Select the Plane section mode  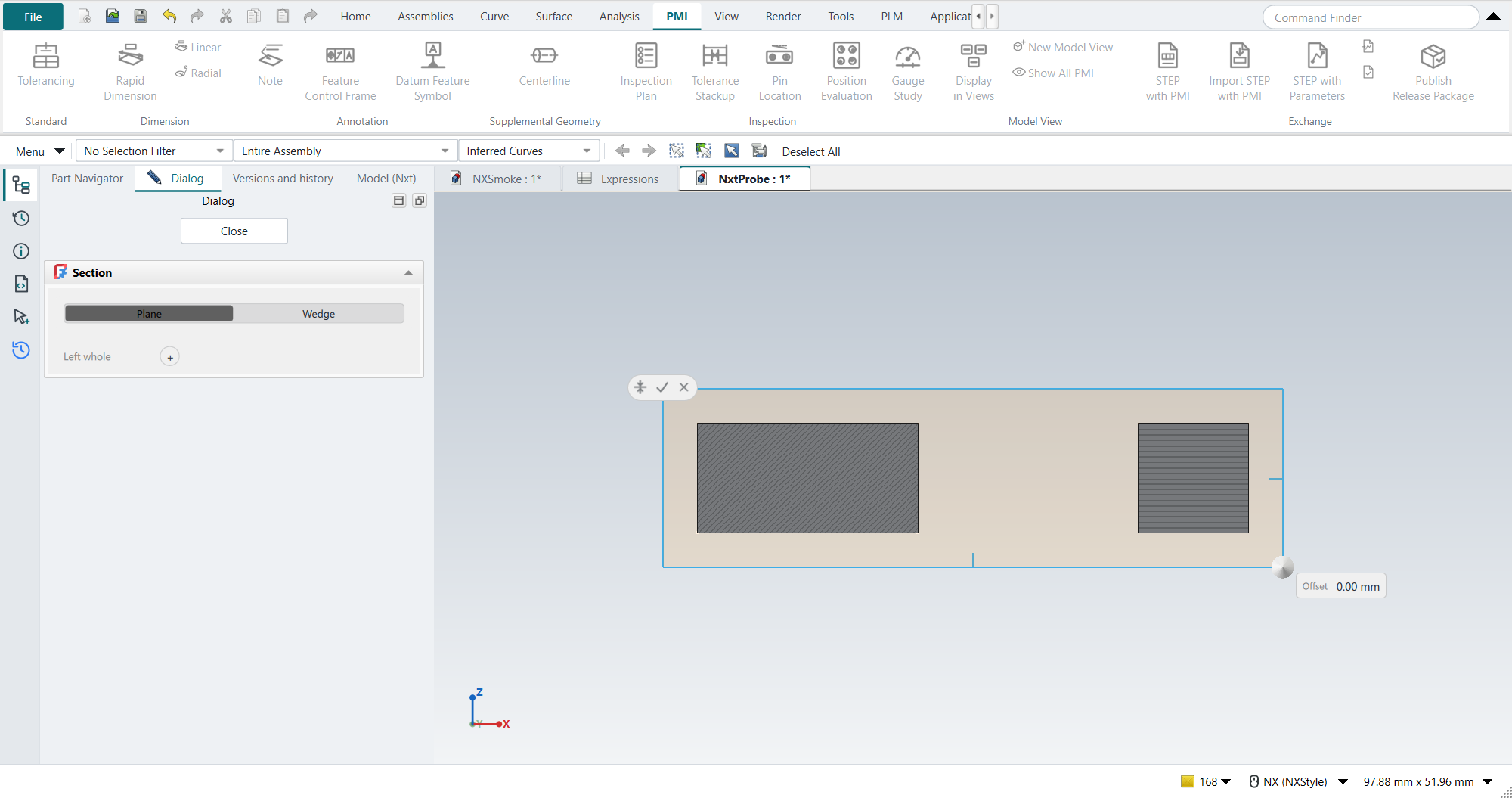click(149, 314)
